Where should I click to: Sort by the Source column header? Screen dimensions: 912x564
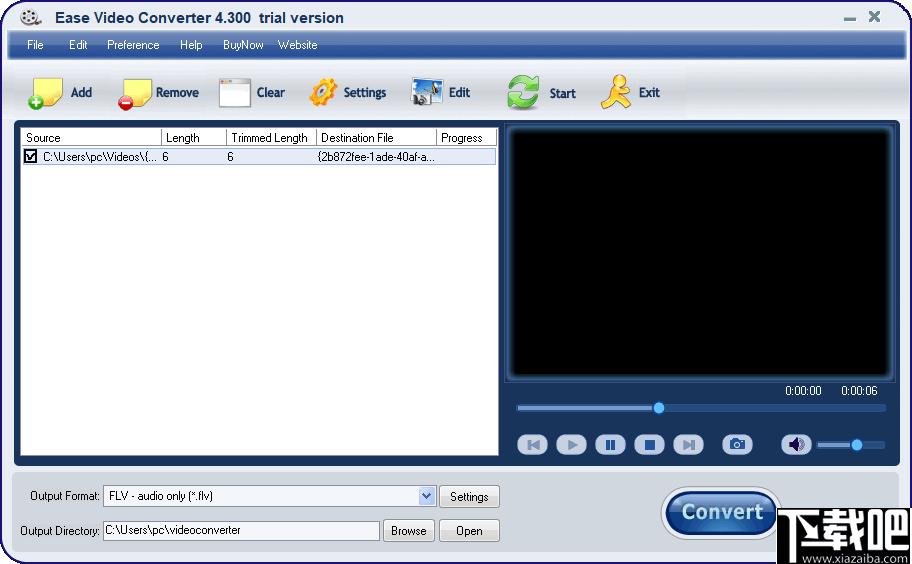coord(91,138)
